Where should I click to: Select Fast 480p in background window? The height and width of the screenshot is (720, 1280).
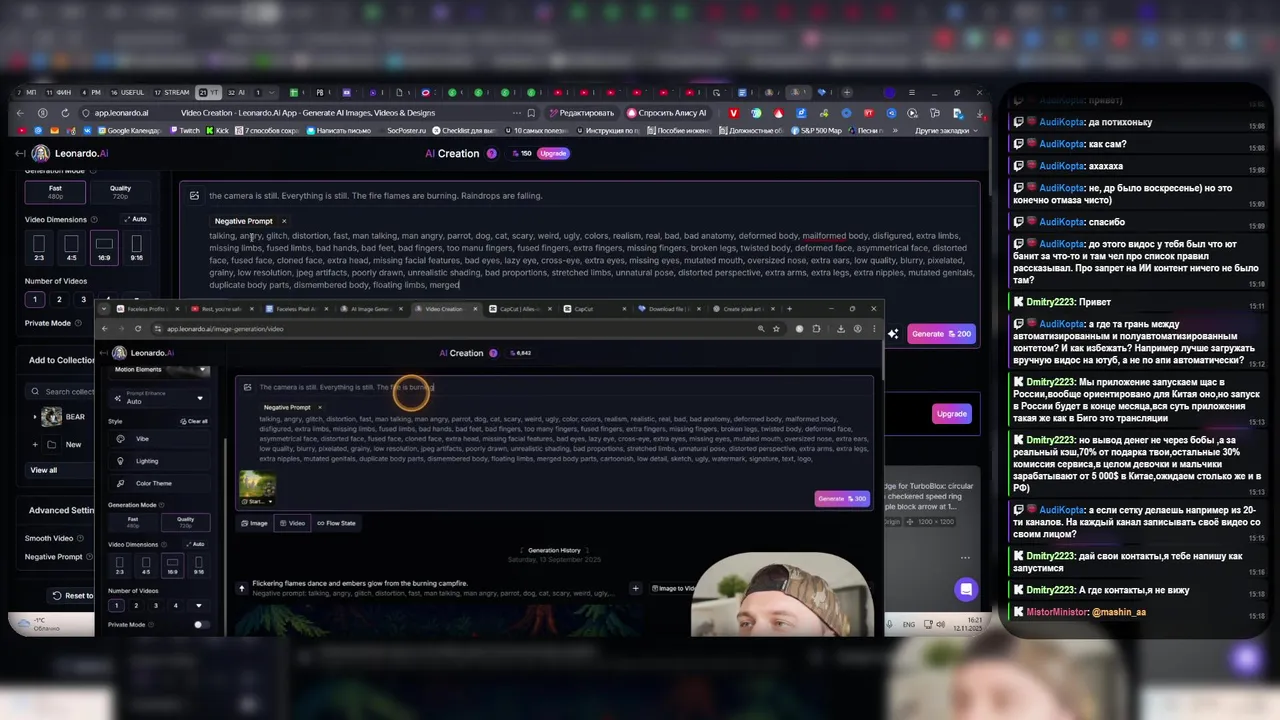pos(56,191)
